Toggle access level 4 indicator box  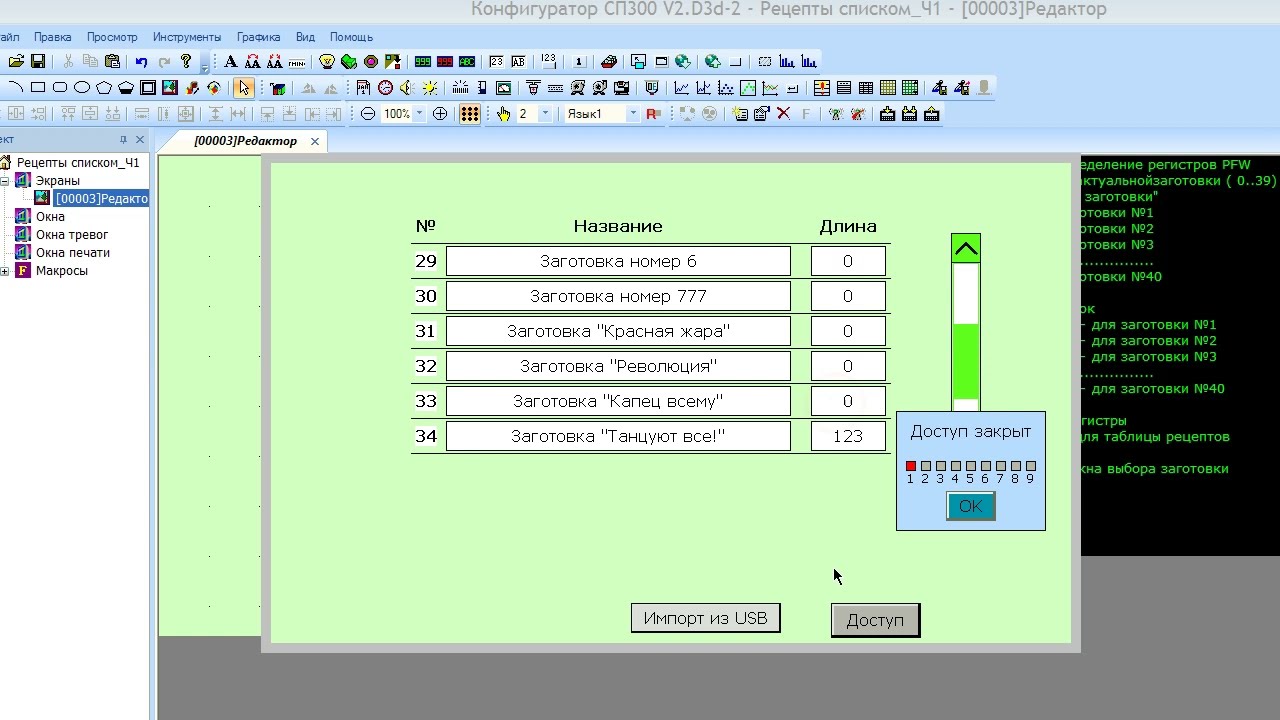[x=956, y=466]
